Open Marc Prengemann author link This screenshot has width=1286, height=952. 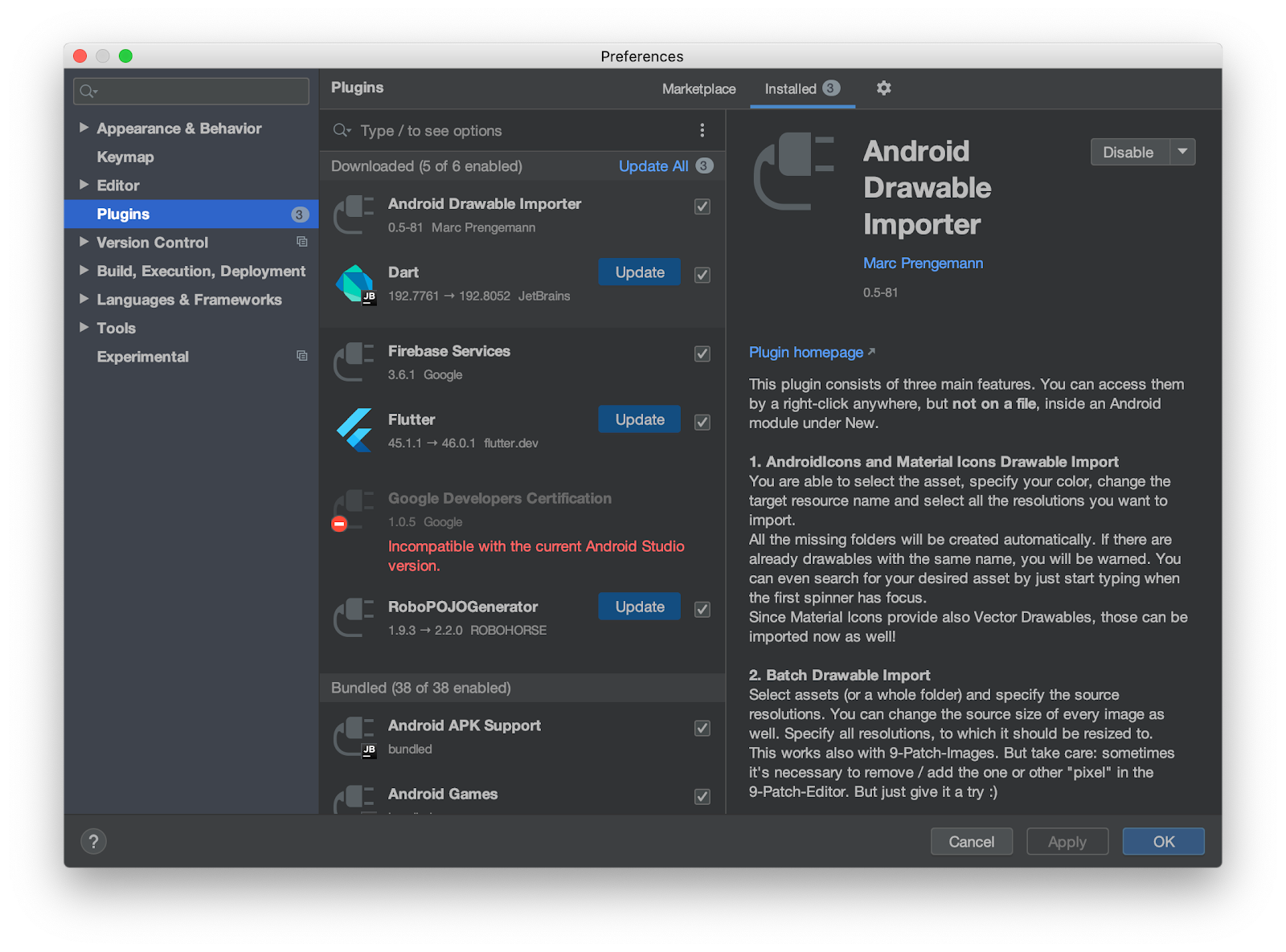coord(923,263)
